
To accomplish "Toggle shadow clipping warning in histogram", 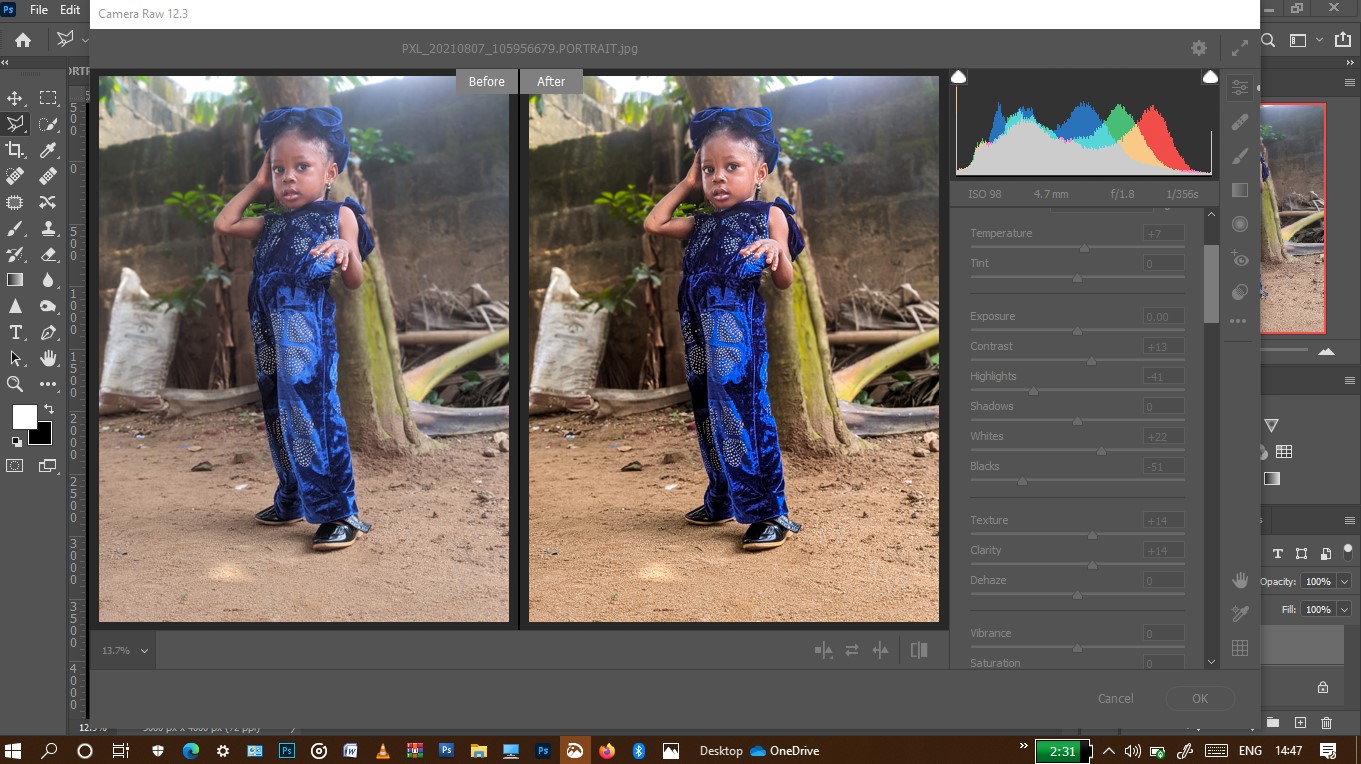I will 958,77.
